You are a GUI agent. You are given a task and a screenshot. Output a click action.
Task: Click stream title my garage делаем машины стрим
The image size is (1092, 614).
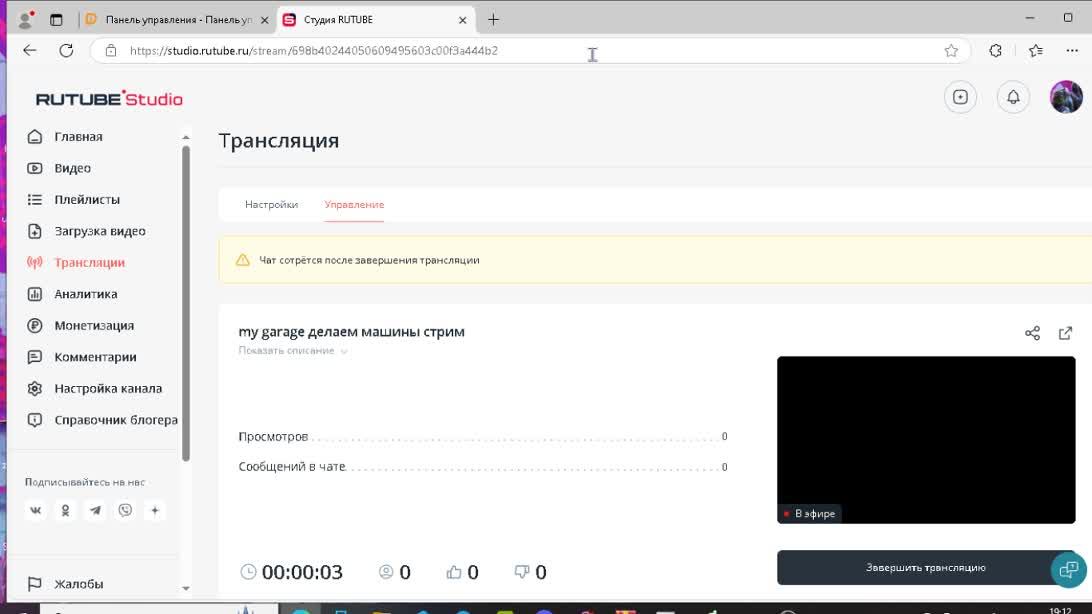(x=352, y=332)
